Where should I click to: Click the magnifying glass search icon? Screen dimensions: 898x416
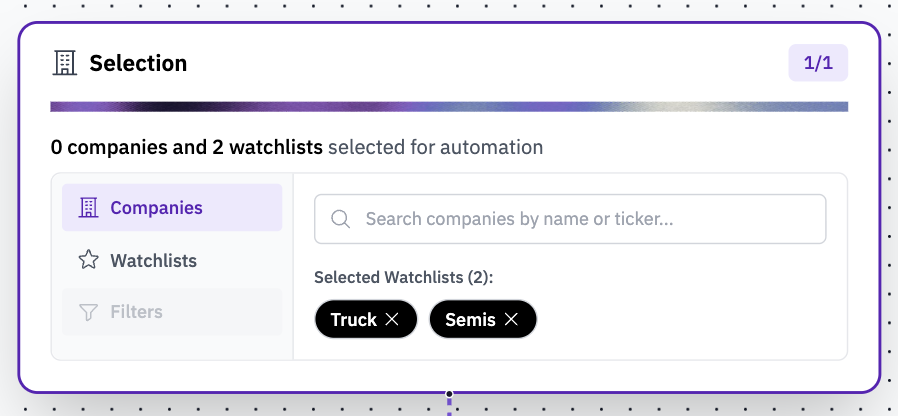tap(340, 219)
